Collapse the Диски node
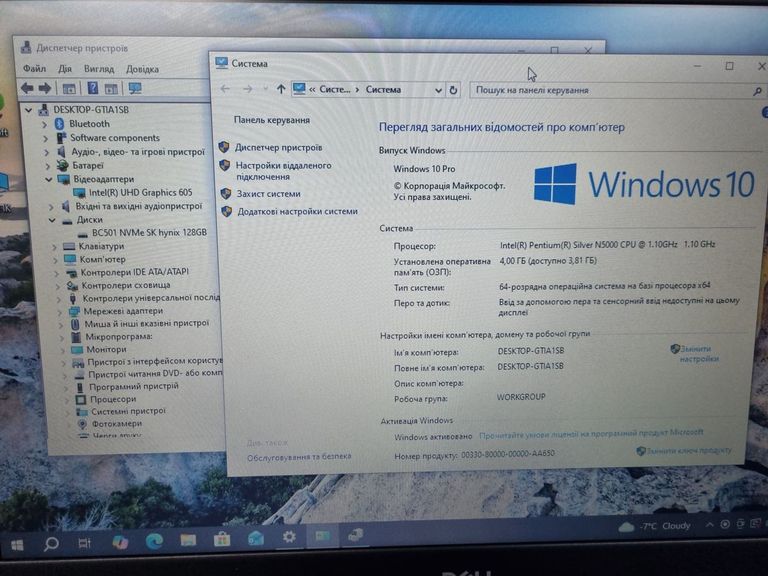 point(52,220)
